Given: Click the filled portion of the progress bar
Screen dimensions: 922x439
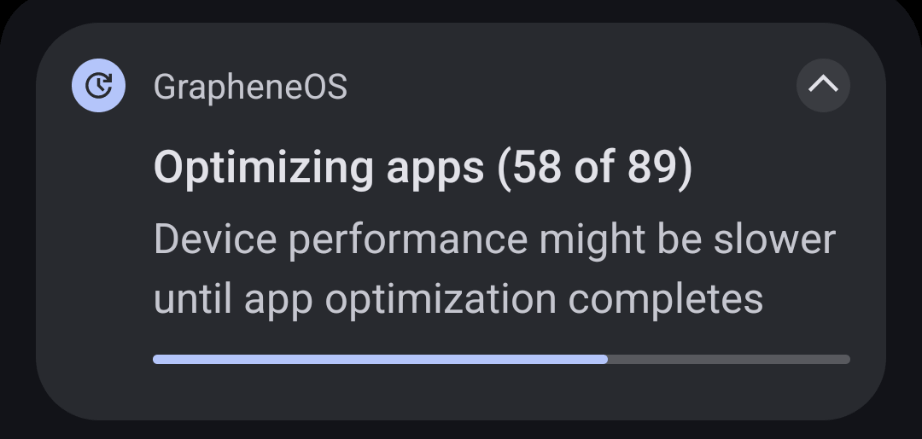Looking at the screenshot, I should pos(380,359).
